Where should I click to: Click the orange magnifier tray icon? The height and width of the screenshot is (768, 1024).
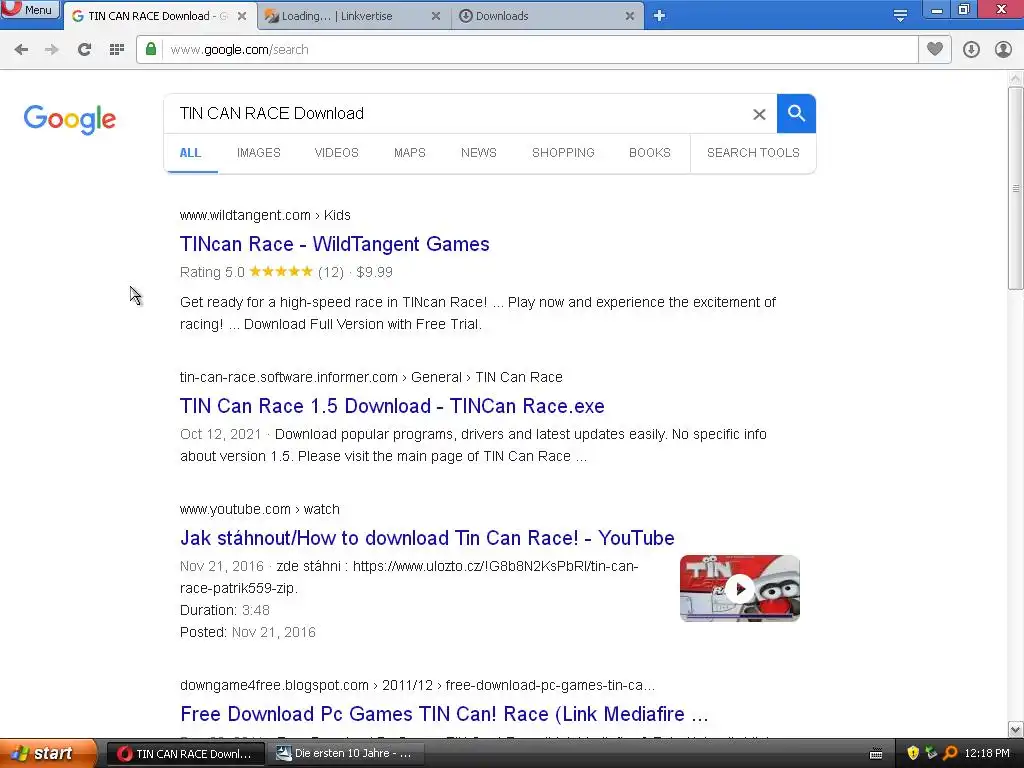coord(950,753)
